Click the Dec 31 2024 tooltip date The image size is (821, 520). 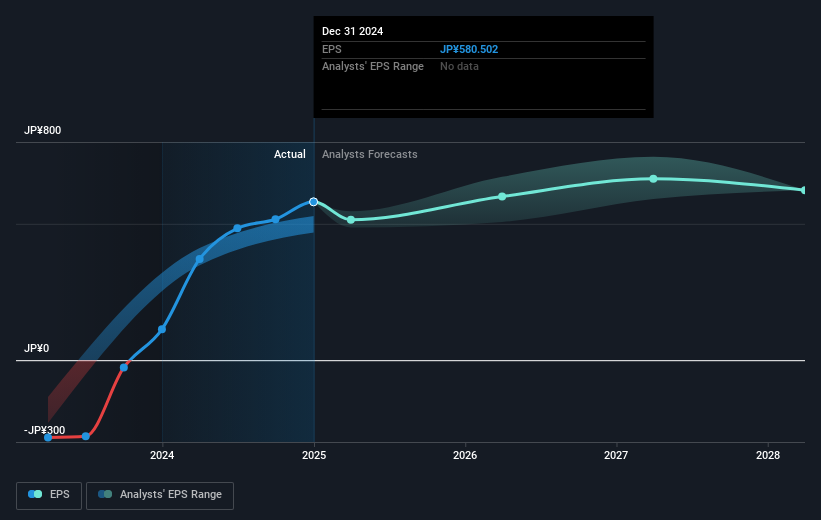[x=352, y=31]
